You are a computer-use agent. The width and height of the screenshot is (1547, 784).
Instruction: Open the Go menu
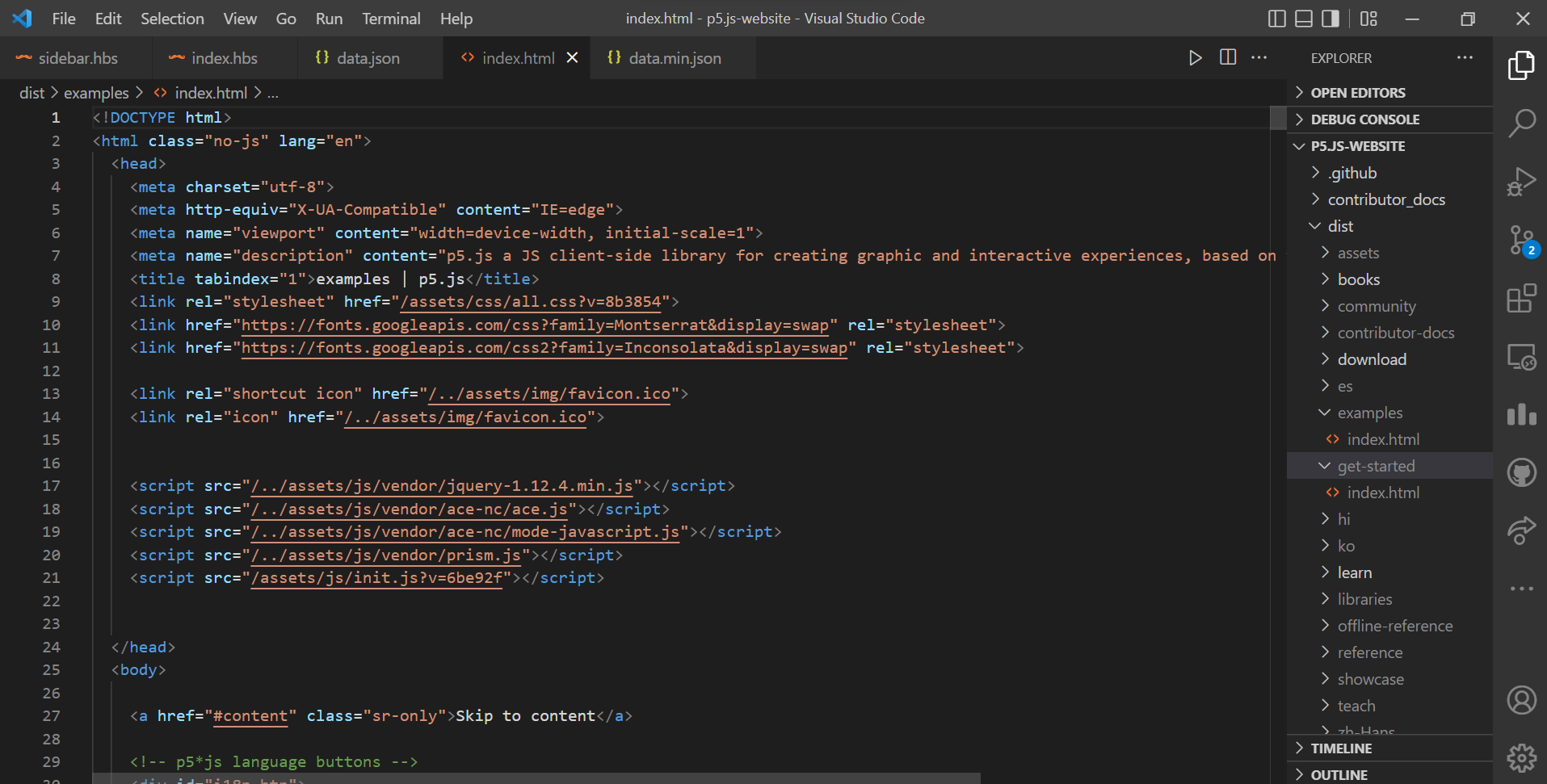coord(286,19)
